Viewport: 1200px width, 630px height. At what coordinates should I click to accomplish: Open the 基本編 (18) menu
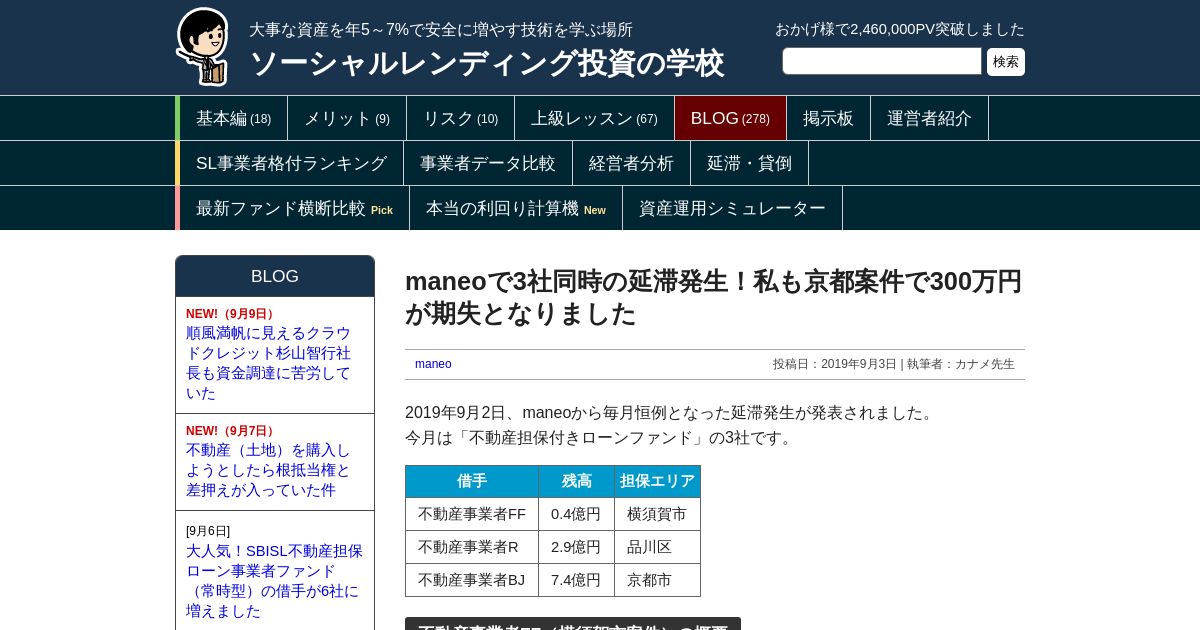(x=233, y=118)
